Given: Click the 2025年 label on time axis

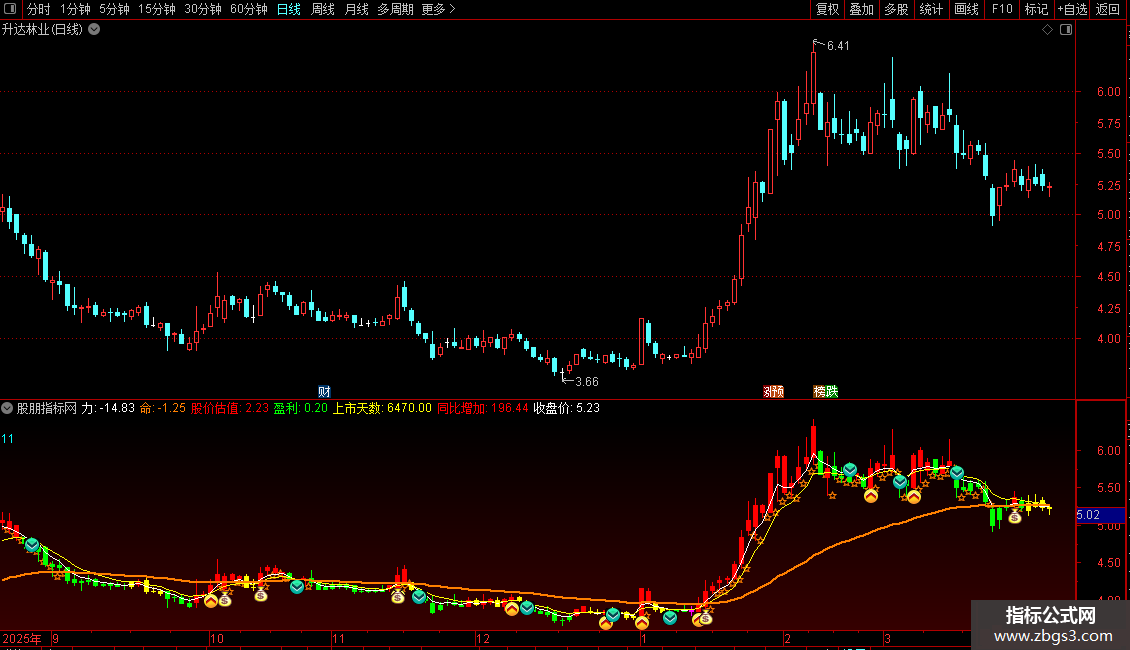Looking at the screenshot, I should point(22,638).
